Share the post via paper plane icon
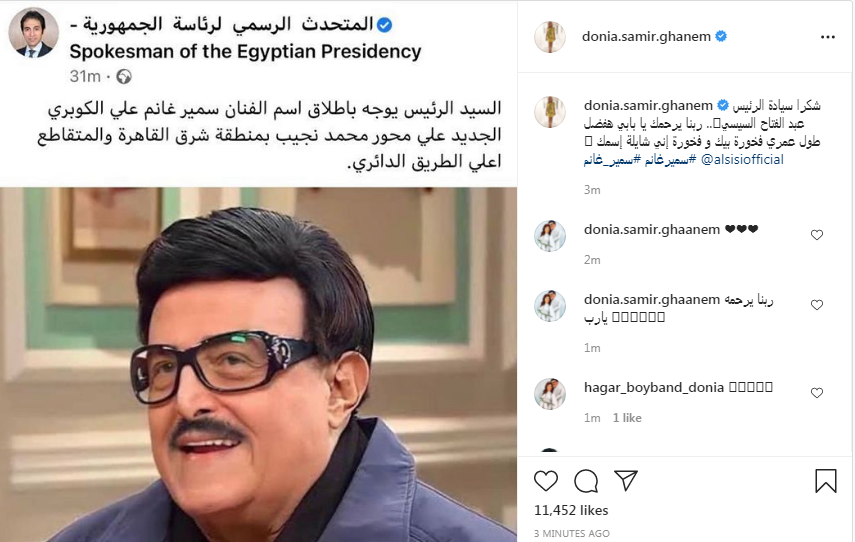 coord(626,480)
